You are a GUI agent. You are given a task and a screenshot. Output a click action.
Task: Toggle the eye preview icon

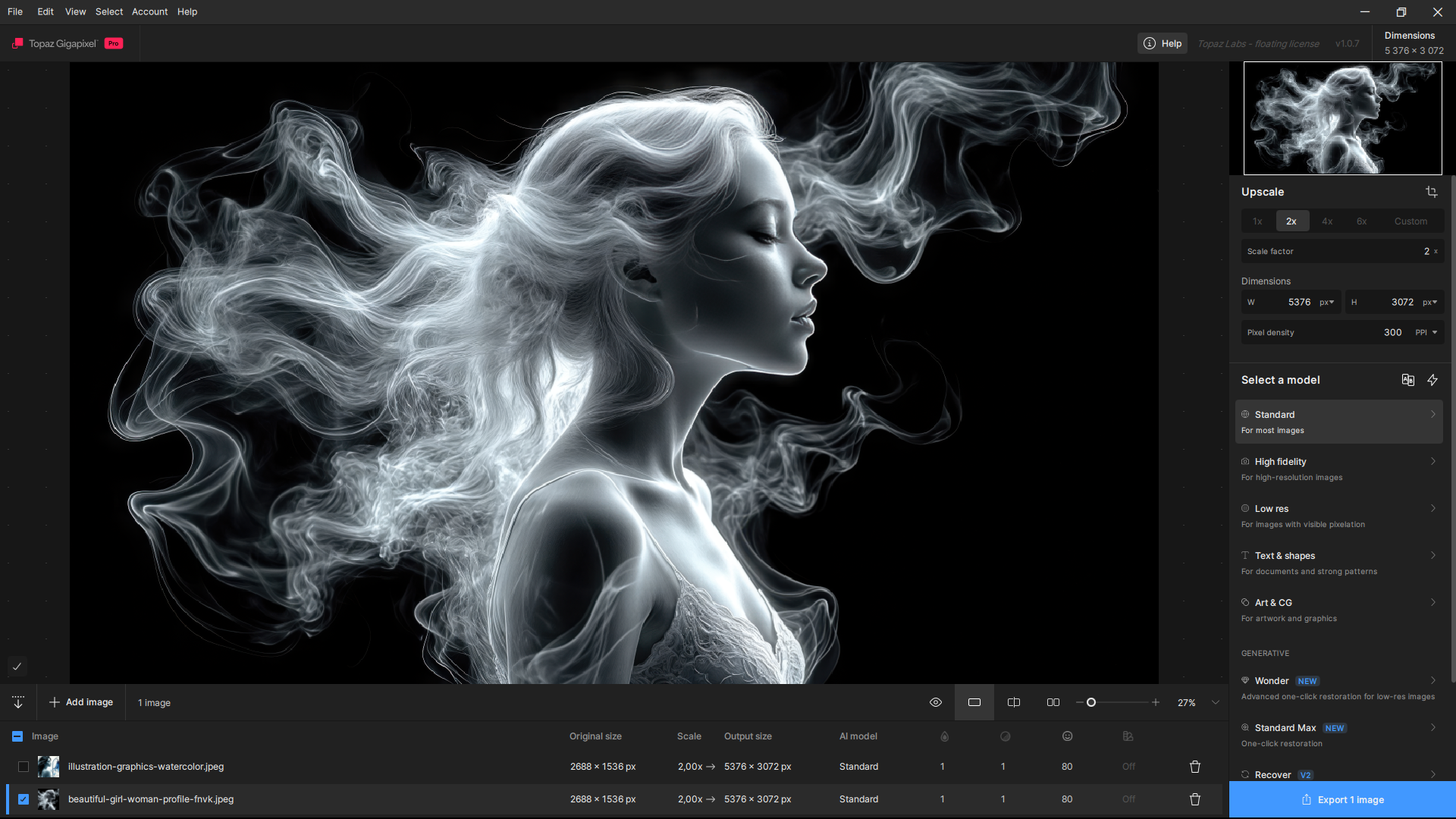936,702
